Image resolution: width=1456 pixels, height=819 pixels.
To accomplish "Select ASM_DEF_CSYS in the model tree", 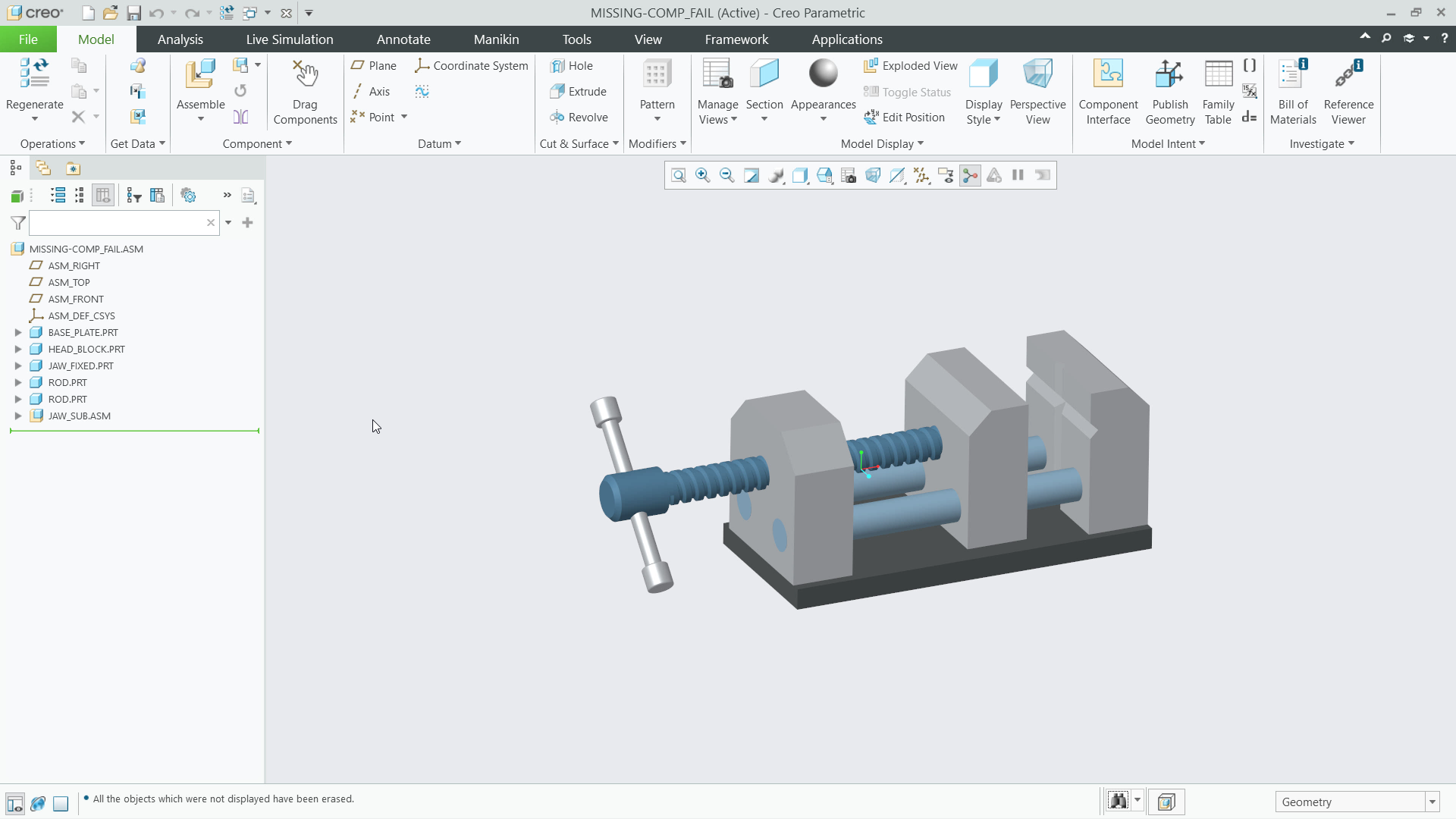I will [x=81, y=316].
